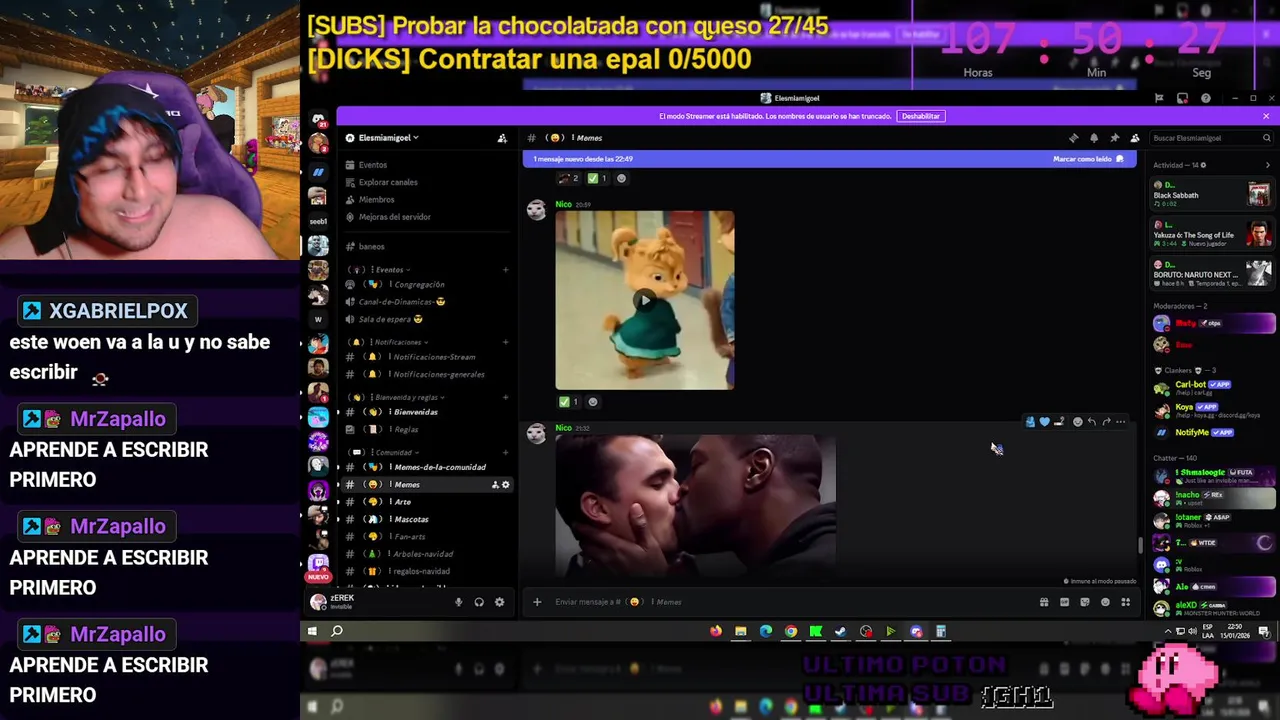Open the sticker picker

[1084, 602]
